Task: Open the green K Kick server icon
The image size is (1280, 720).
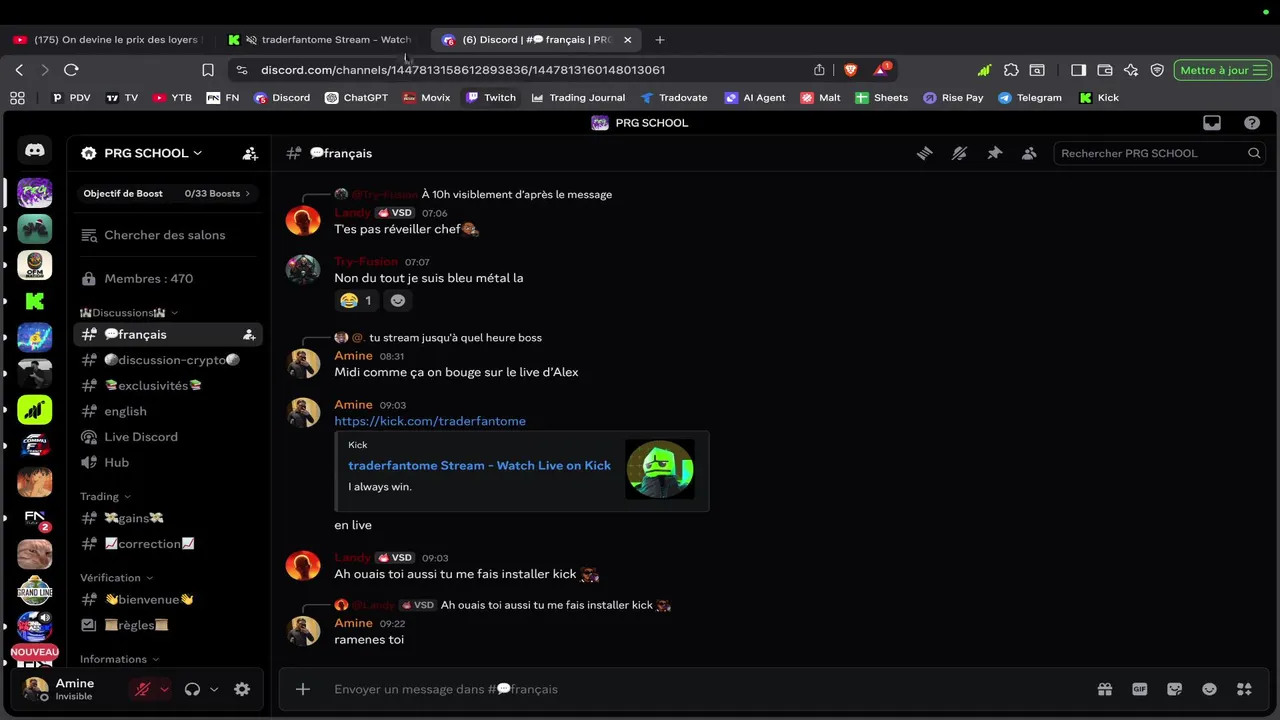Action: [35, 301]
